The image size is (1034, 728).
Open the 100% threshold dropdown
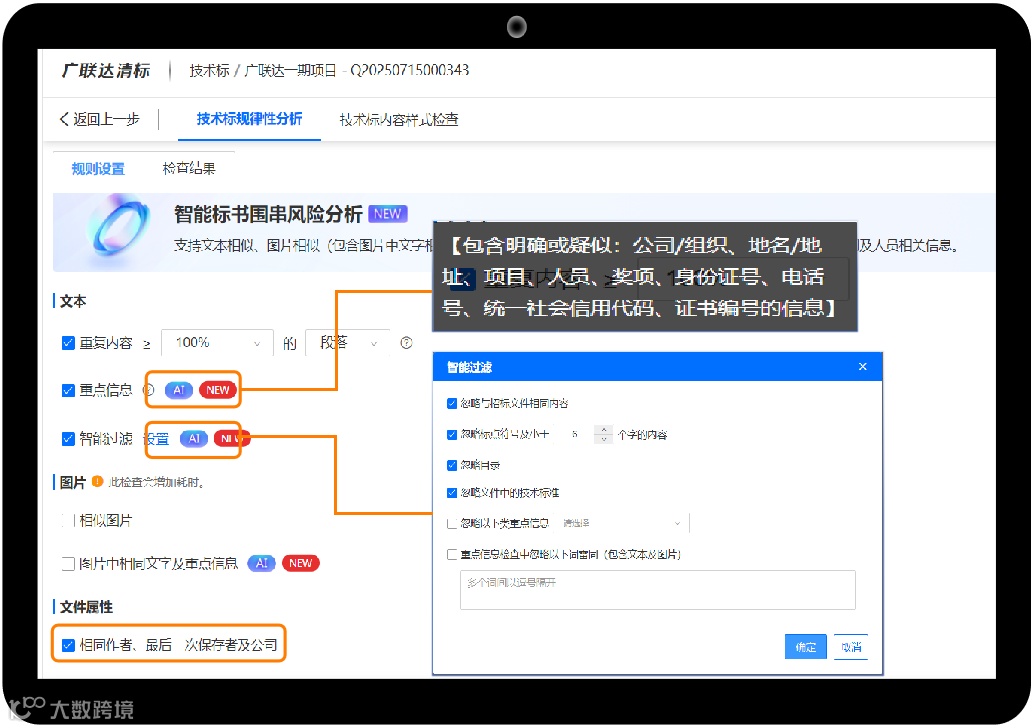[217, 343]
